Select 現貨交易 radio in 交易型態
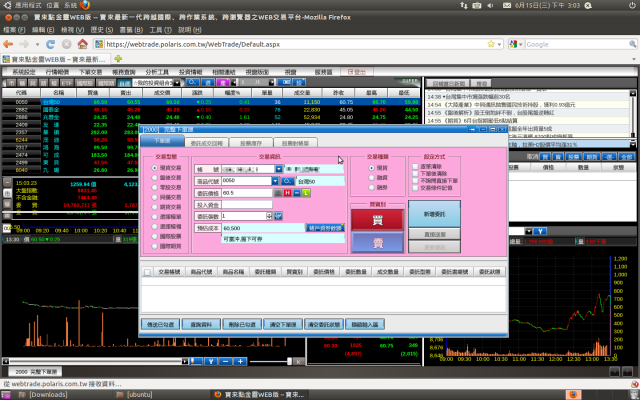 coord(155,168)
